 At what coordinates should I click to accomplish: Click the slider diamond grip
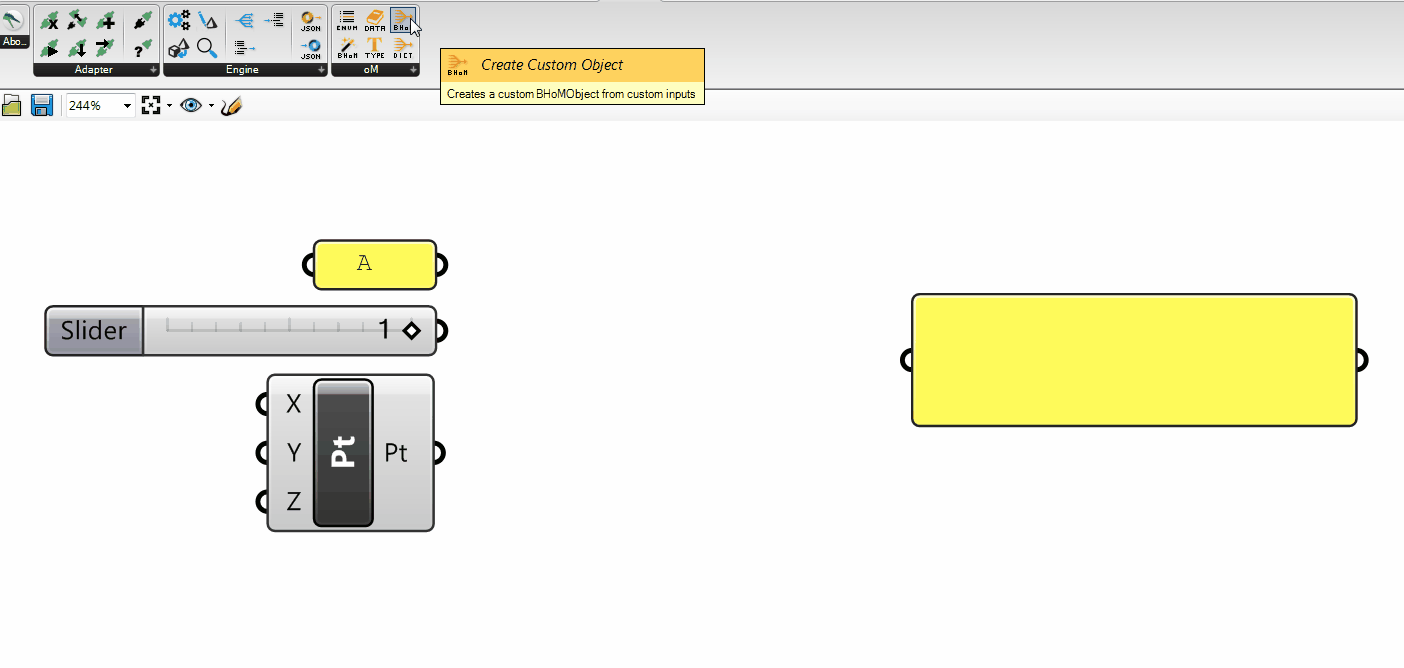411,331
